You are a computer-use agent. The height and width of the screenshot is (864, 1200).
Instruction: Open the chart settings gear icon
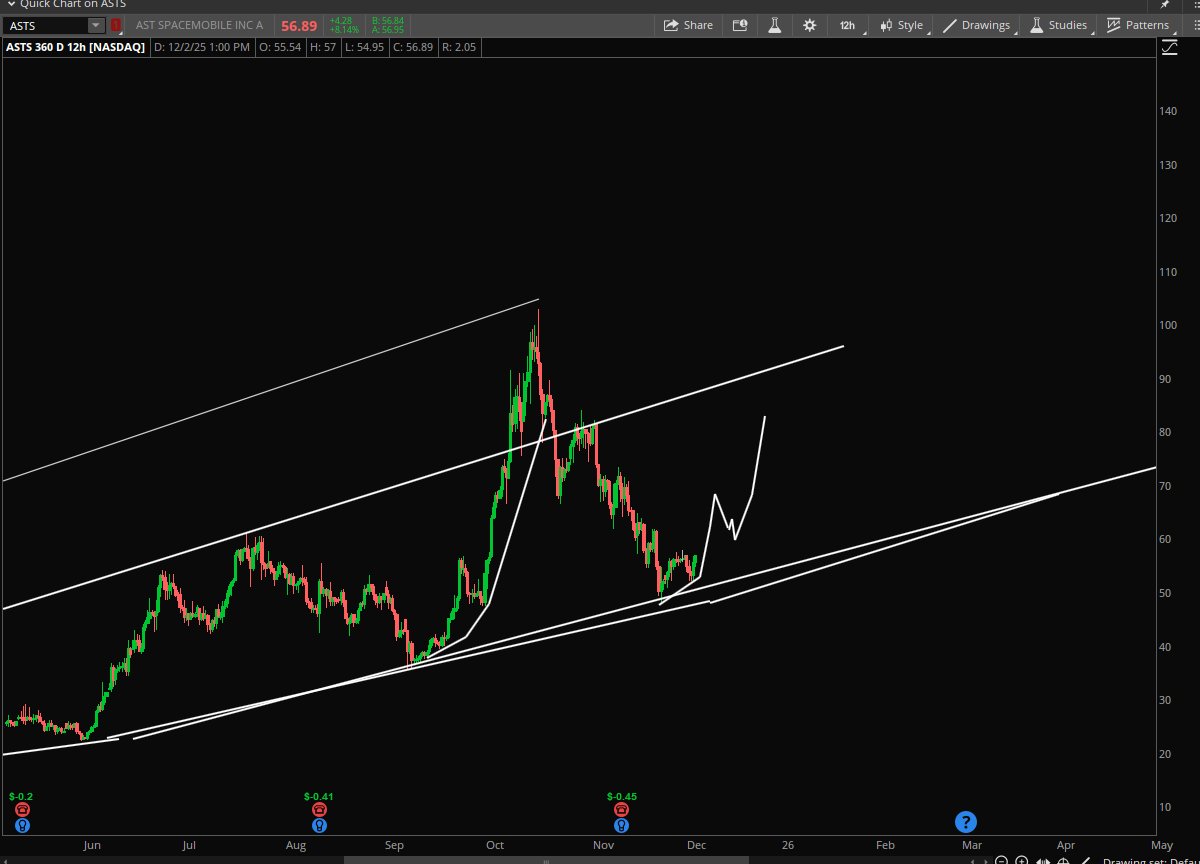click(x=809, y=25)
